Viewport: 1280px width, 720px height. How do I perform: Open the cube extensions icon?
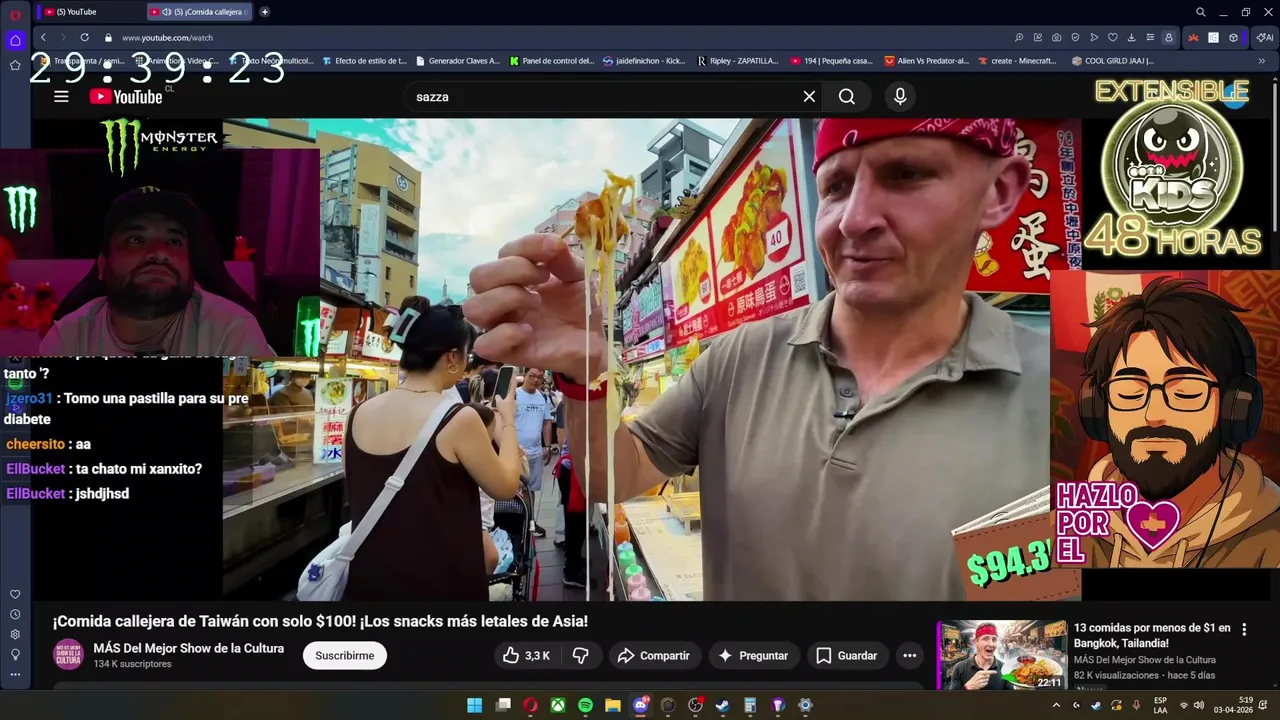click(x=1233, y=37)
